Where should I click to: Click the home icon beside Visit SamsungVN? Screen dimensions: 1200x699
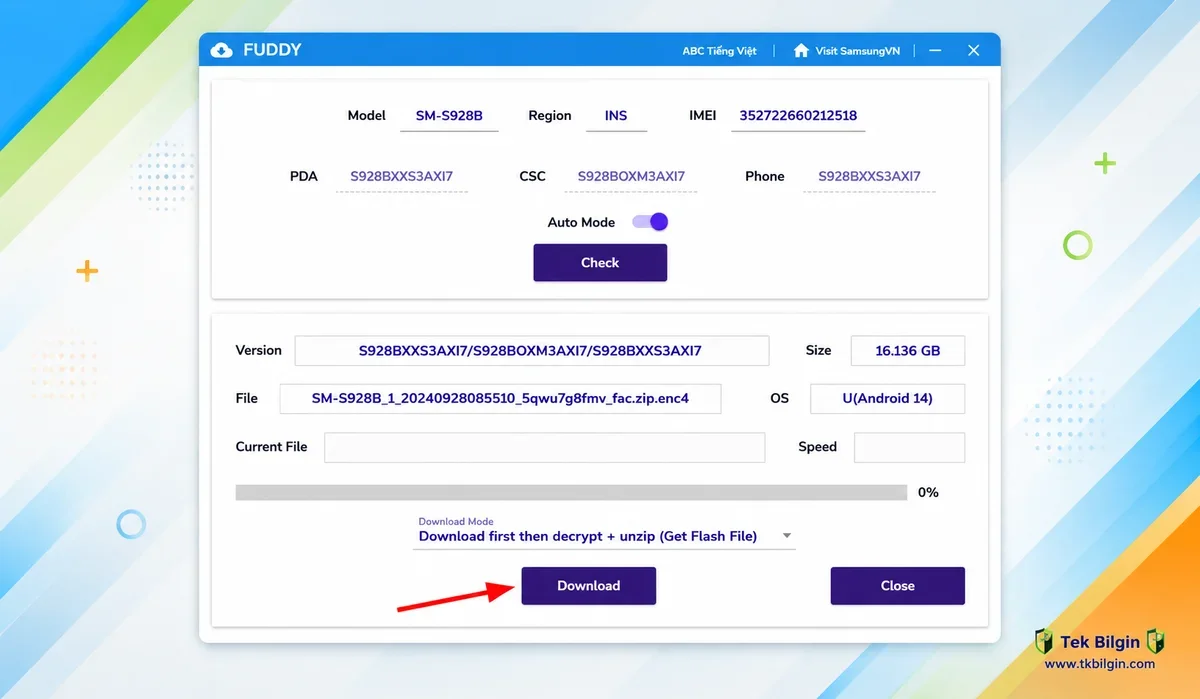[x=800, y=50]
